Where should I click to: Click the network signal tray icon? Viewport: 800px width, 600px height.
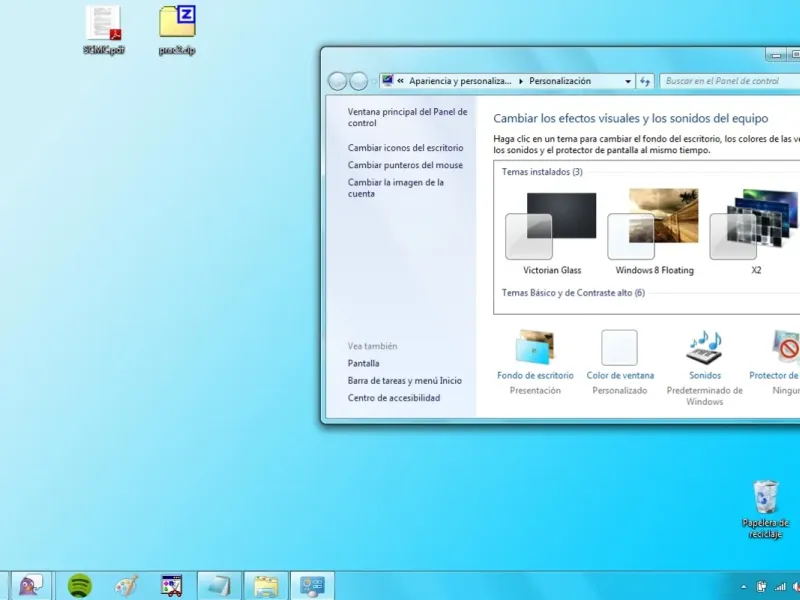click(x=780, y=587)
